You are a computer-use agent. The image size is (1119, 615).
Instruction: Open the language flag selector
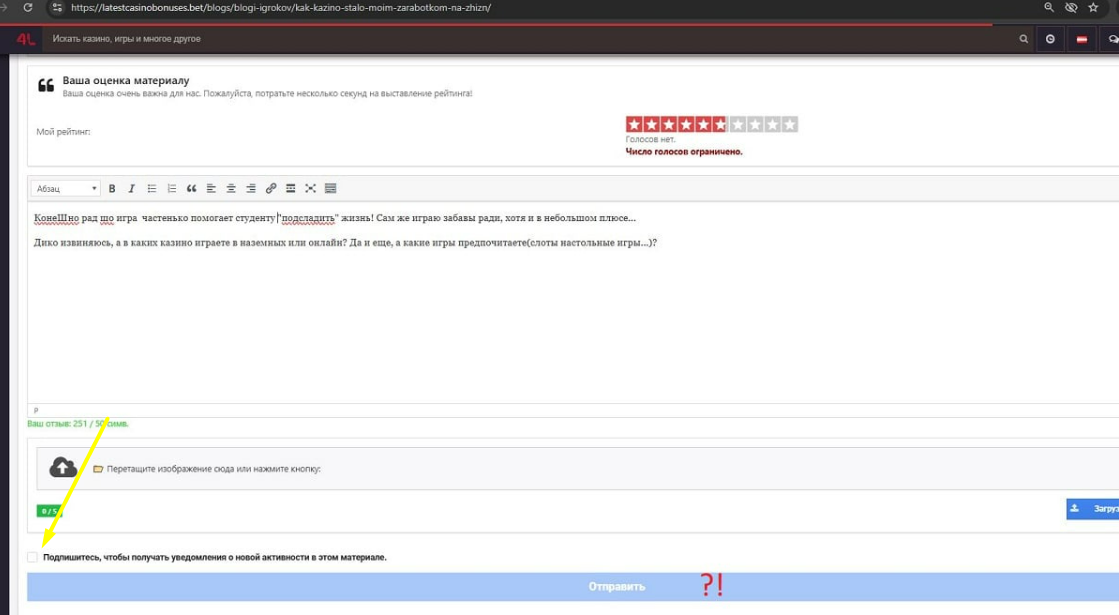[x=1082, y=39]
